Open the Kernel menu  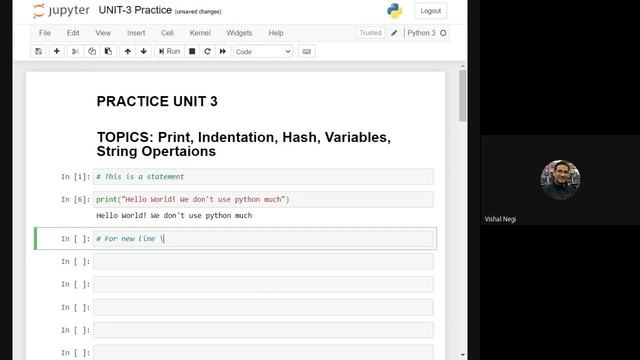point(200,33)
